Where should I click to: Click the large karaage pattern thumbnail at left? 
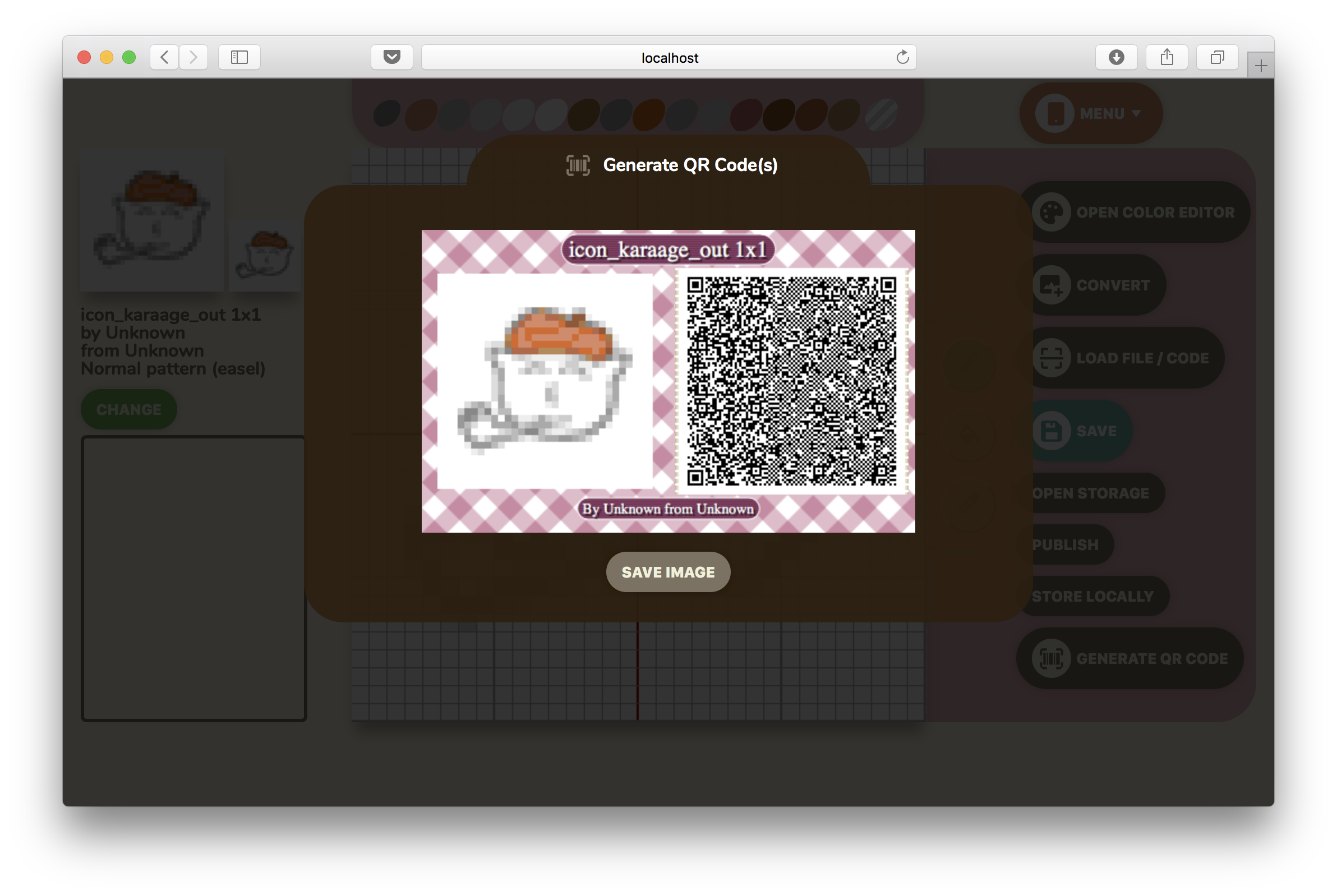[151, 220]
